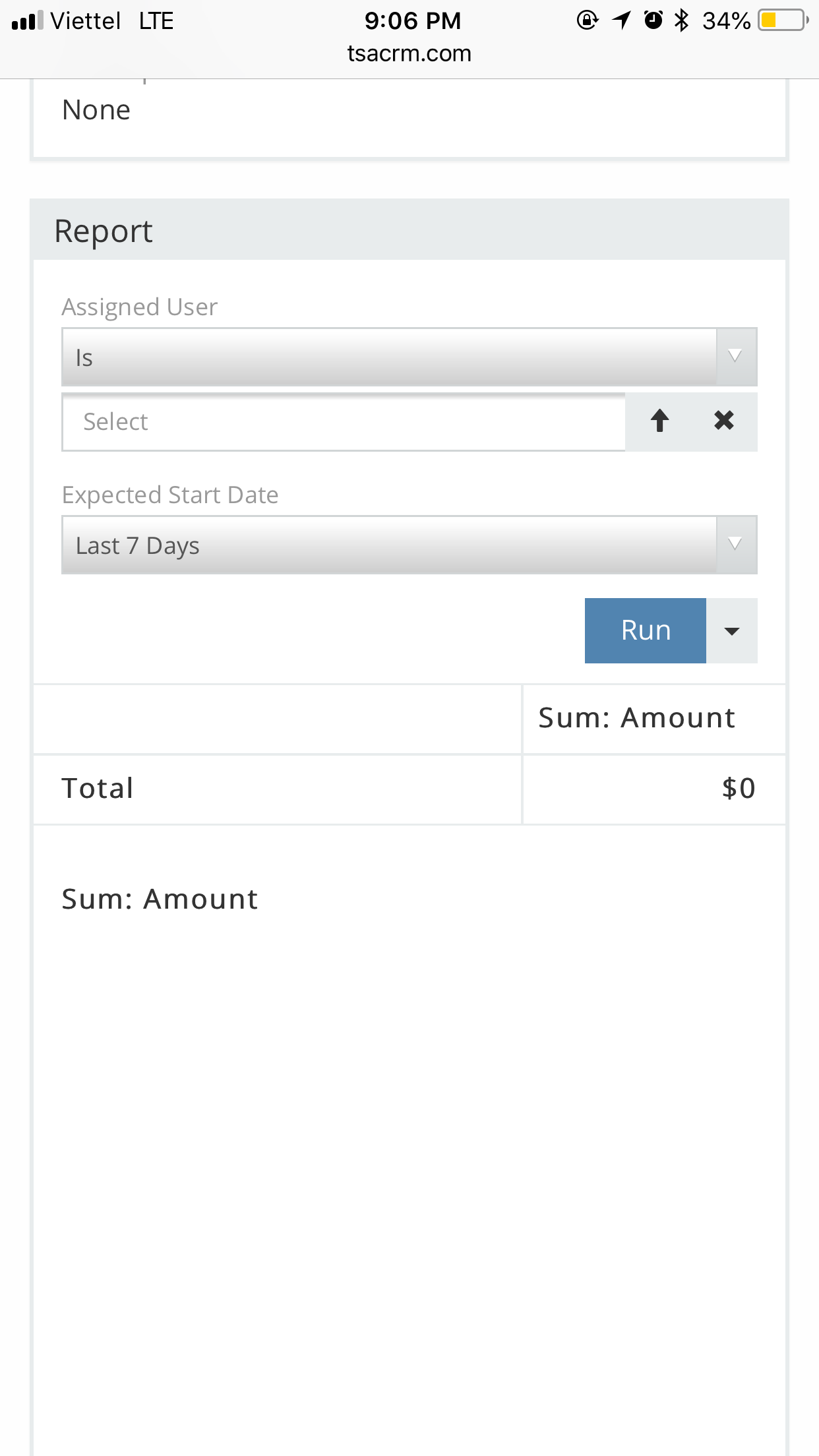Image resolution: width=819 pixels, height=1456 pixels.
Task: Tap the cellular signal bars icon
Action: tap(27, 21)
